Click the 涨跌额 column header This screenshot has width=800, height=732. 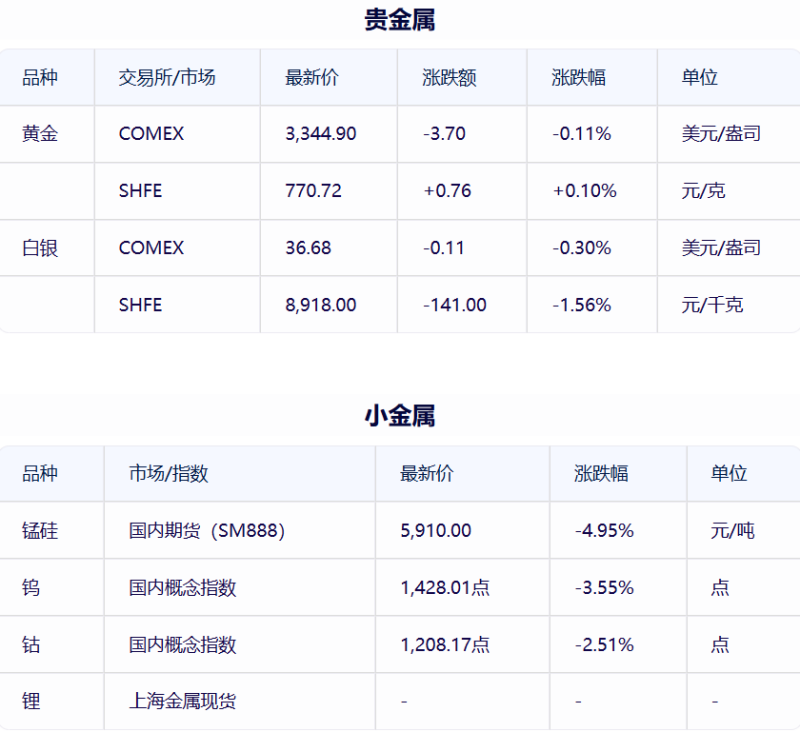[x=449, y=78]
